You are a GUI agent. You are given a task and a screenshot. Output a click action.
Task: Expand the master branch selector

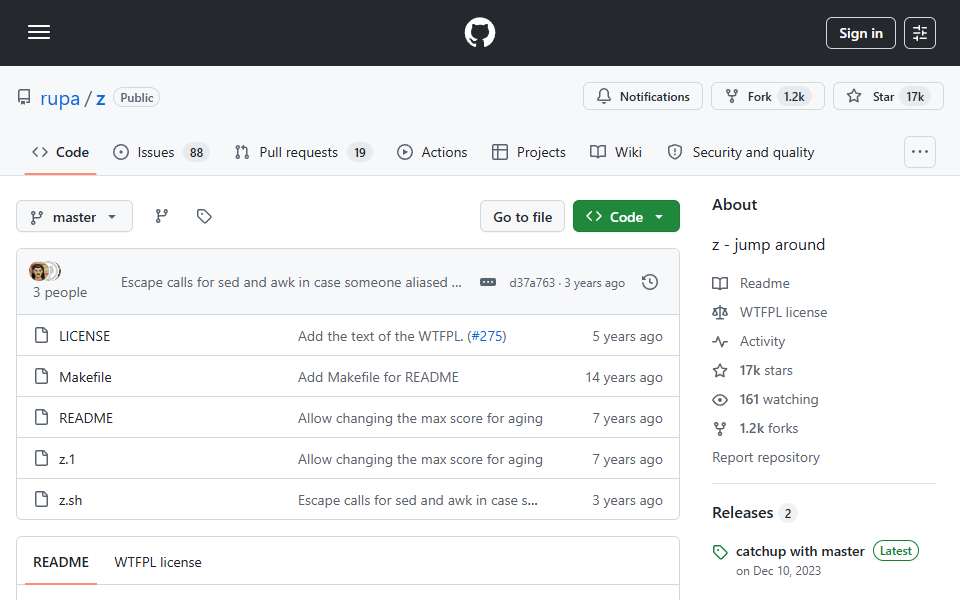[x=74, y=217]
